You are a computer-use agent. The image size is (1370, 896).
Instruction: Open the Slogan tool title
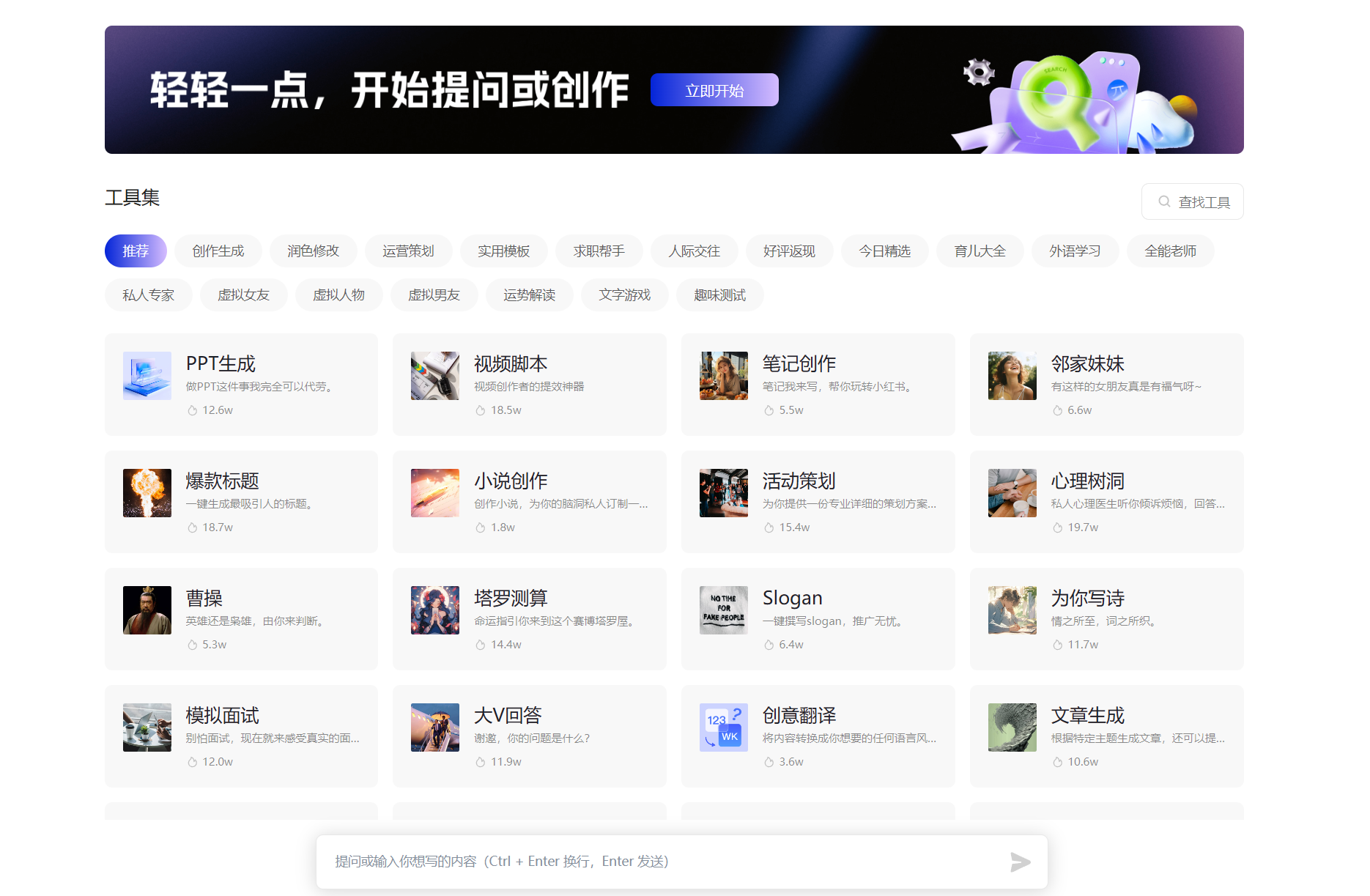(x=793, y=599)
